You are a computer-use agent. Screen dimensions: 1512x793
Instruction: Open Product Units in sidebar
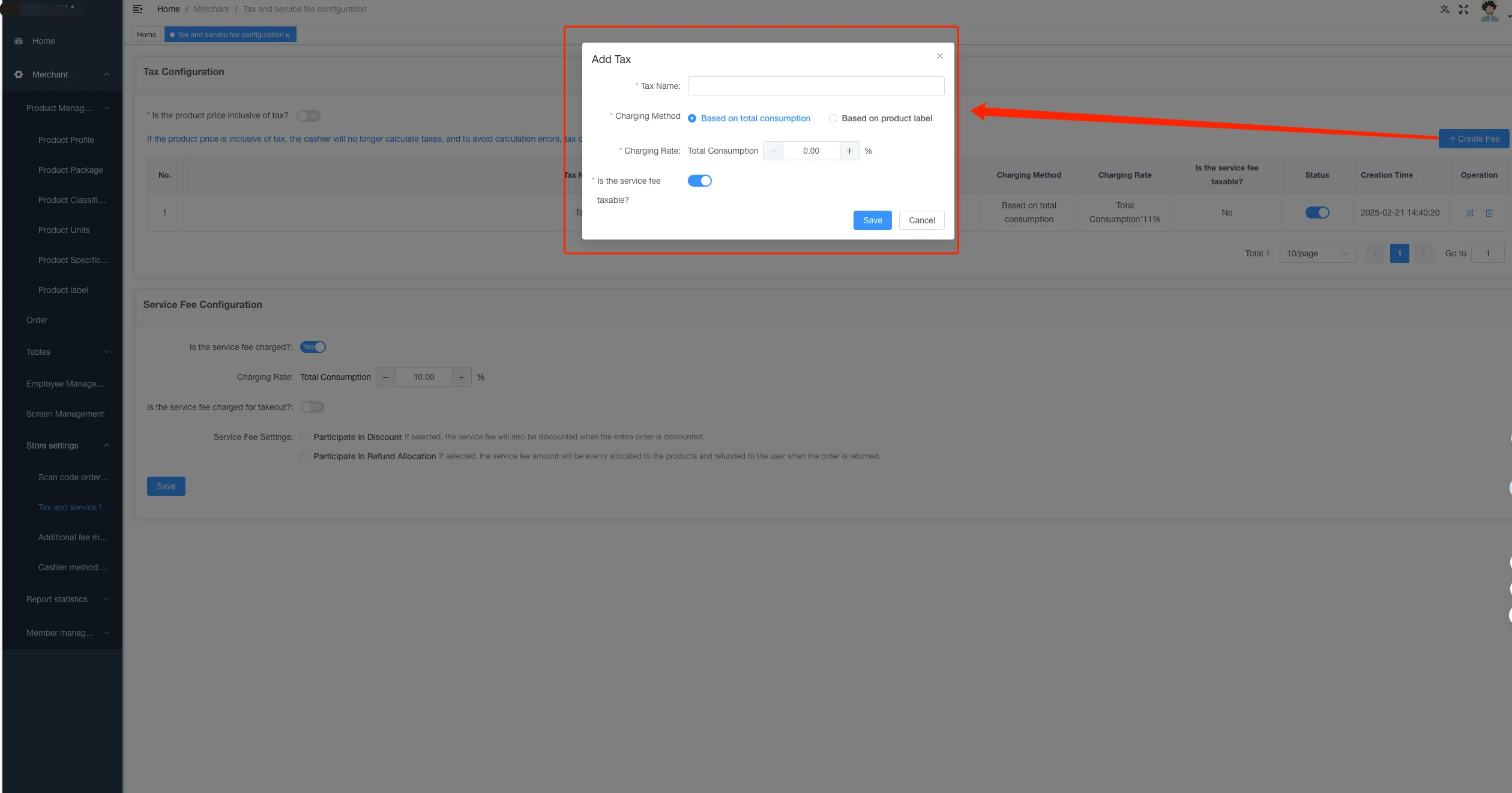pos(64,230)
